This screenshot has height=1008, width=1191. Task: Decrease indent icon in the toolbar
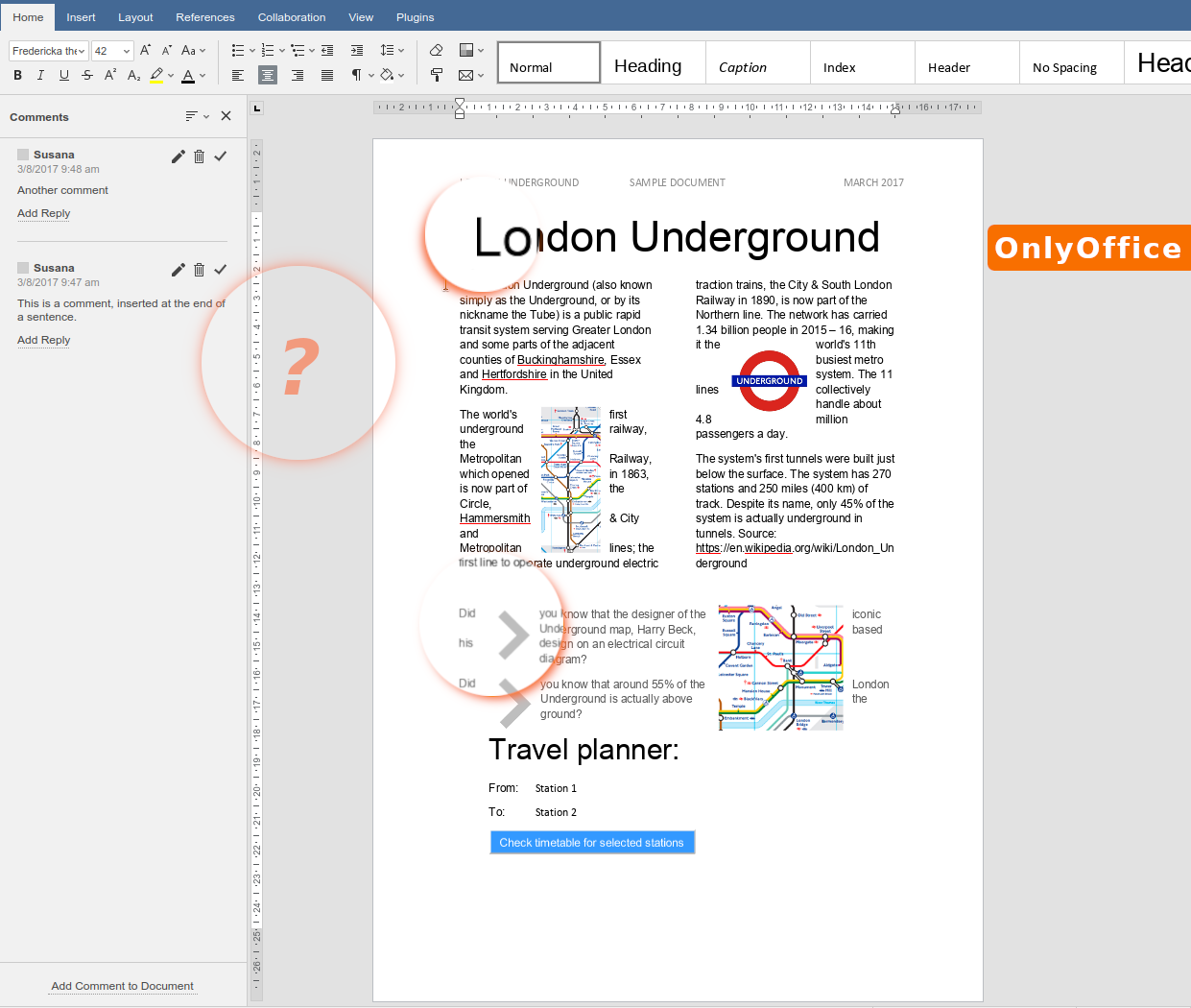coord(327,50)
